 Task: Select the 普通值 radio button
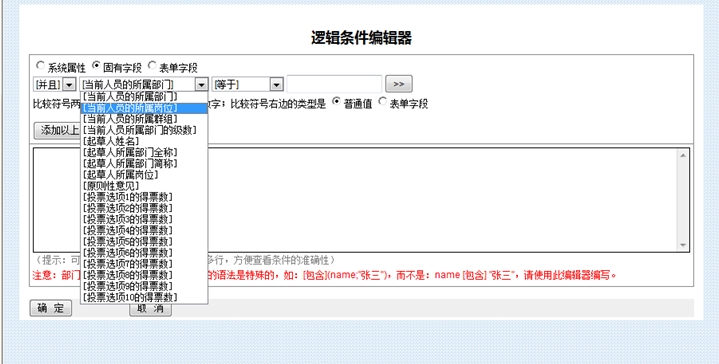pos(336,102)
